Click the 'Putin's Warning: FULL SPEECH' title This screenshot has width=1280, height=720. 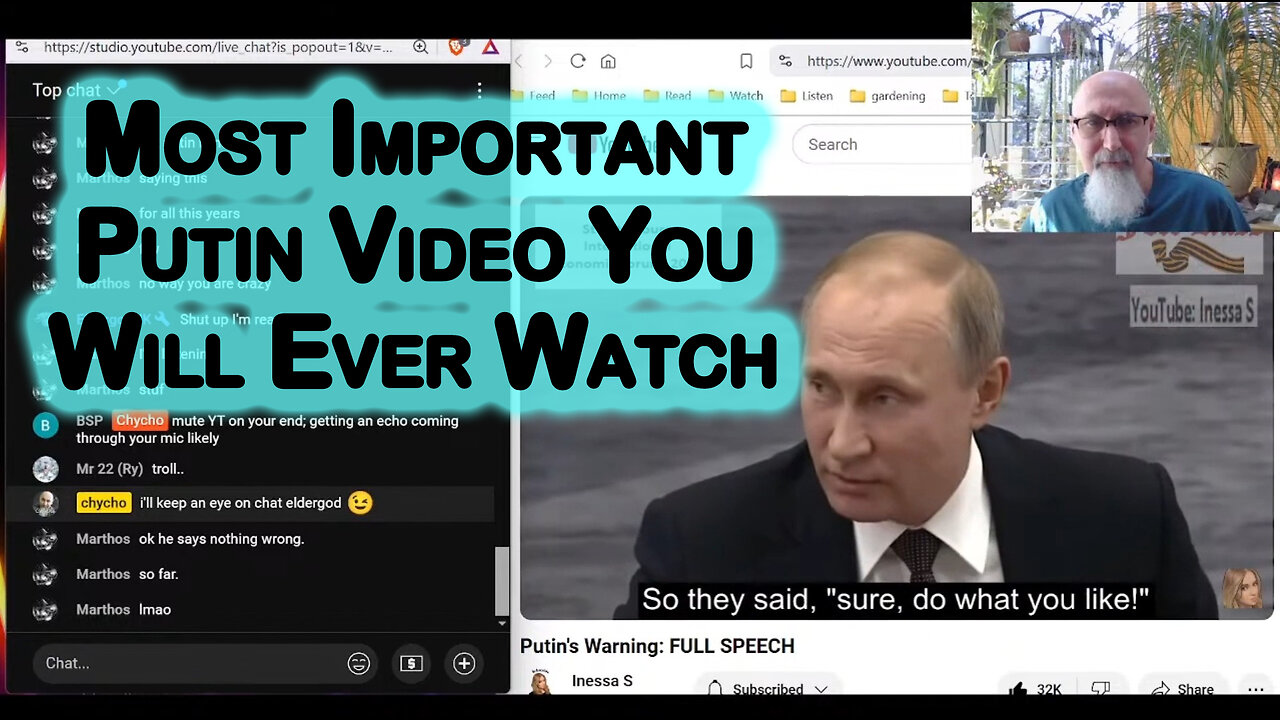(657, 646)
